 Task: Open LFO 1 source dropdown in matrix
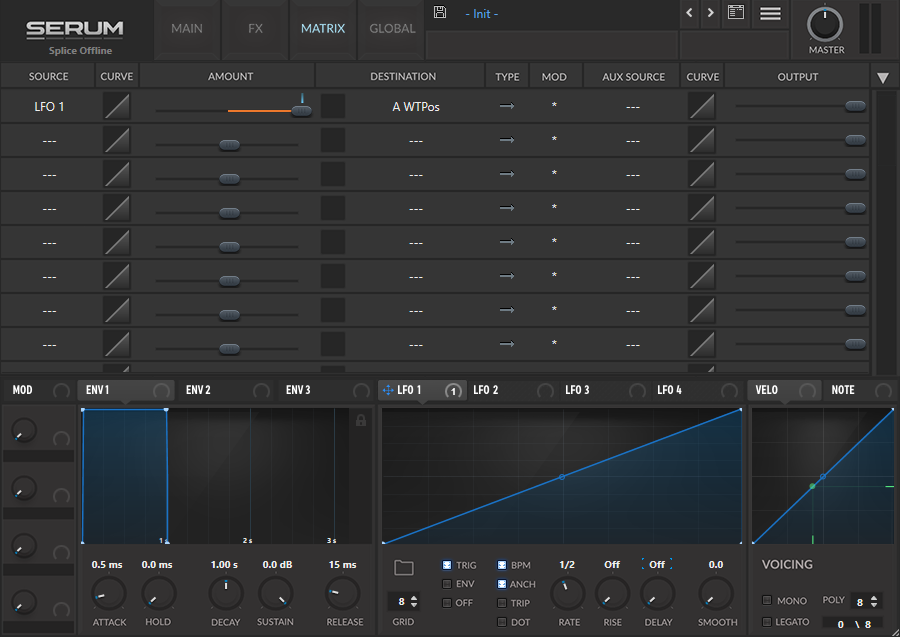(49, 107)
